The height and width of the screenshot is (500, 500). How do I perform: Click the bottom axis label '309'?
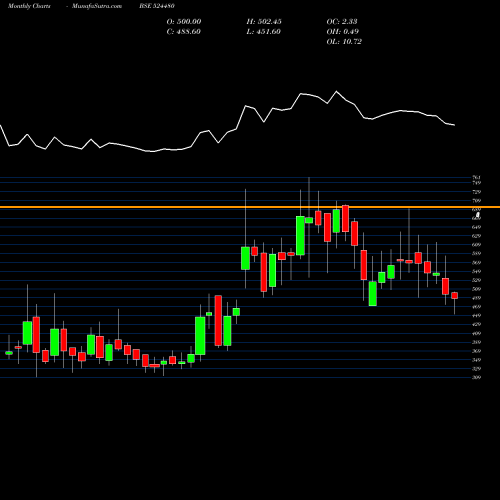coord(477,377)
